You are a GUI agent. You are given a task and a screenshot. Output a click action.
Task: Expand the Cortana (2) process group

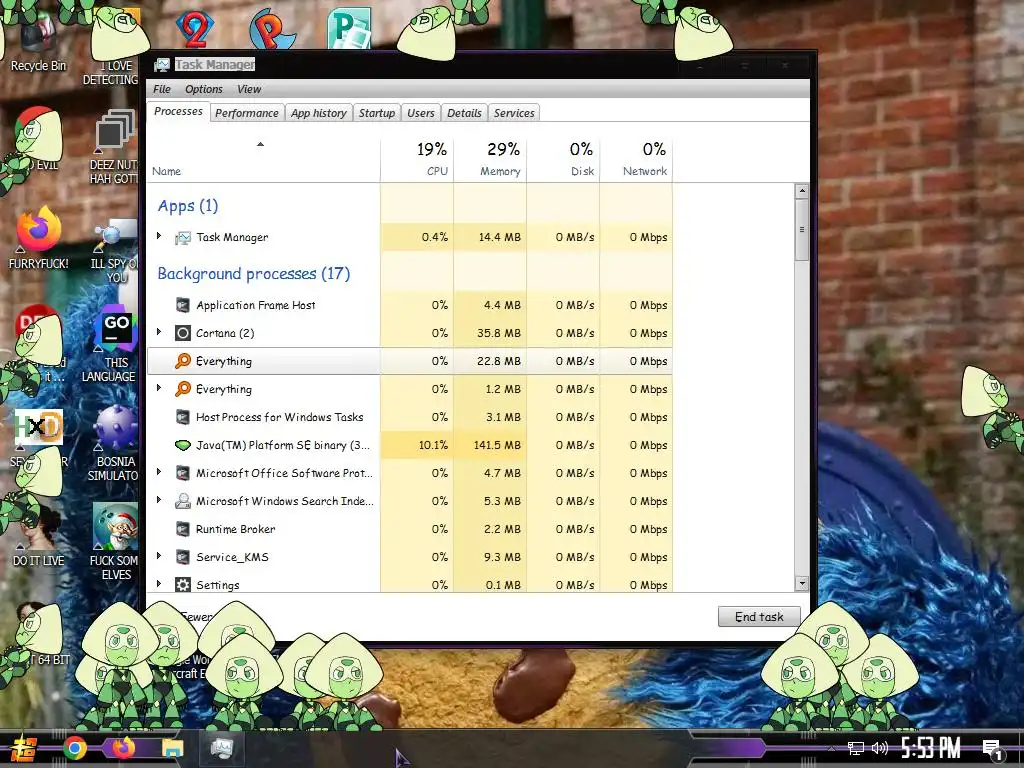(159, 332)
